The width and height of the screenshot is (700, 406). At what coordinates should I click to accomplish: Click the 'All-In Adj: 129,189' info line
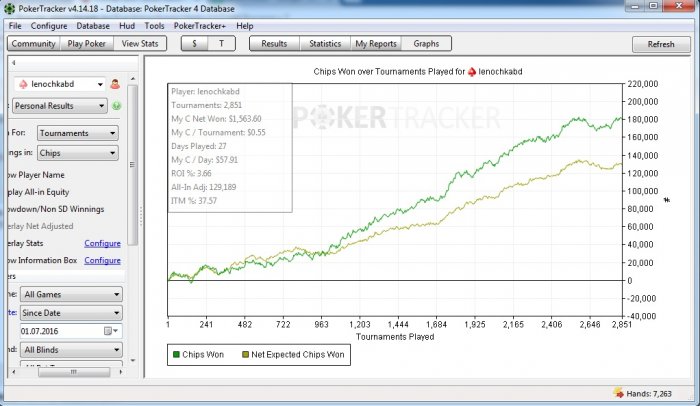point(204,187)
